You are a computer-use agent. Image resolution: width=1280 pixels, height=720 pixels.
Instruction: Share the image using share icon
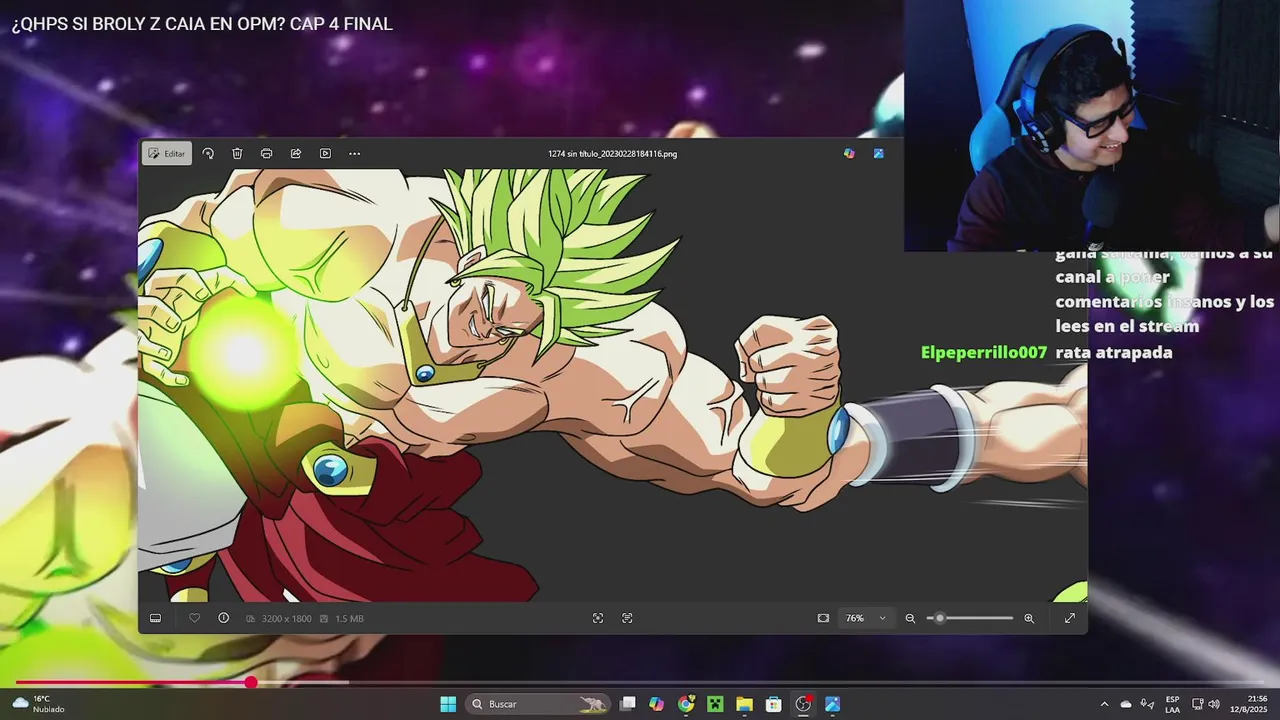[x=296, y=153]
